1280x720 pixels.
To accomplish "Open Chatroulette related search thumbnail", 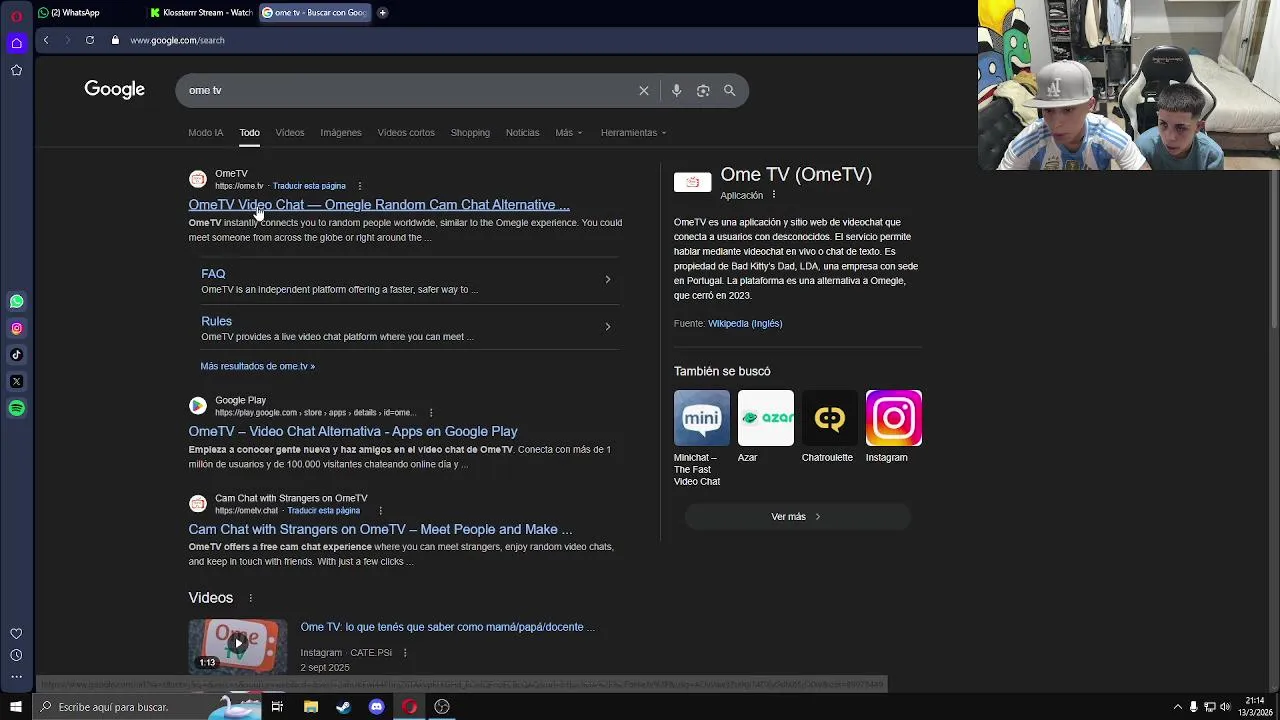I will pyautogui.click(x=830, y=418).
